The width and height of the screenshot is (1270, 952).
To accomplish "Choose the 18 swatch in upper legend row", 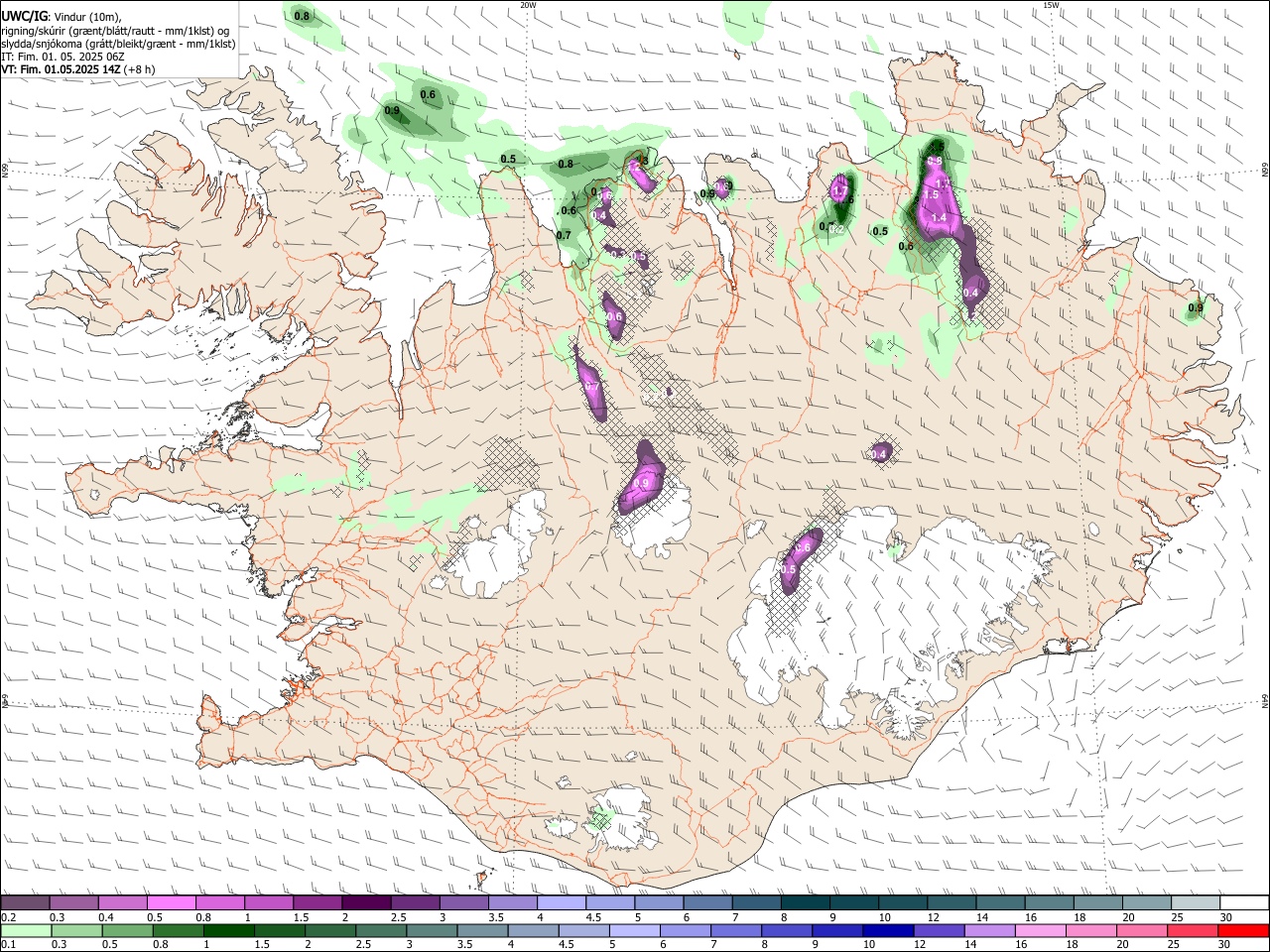I will pyautogui.click(x=1098, y=902).
